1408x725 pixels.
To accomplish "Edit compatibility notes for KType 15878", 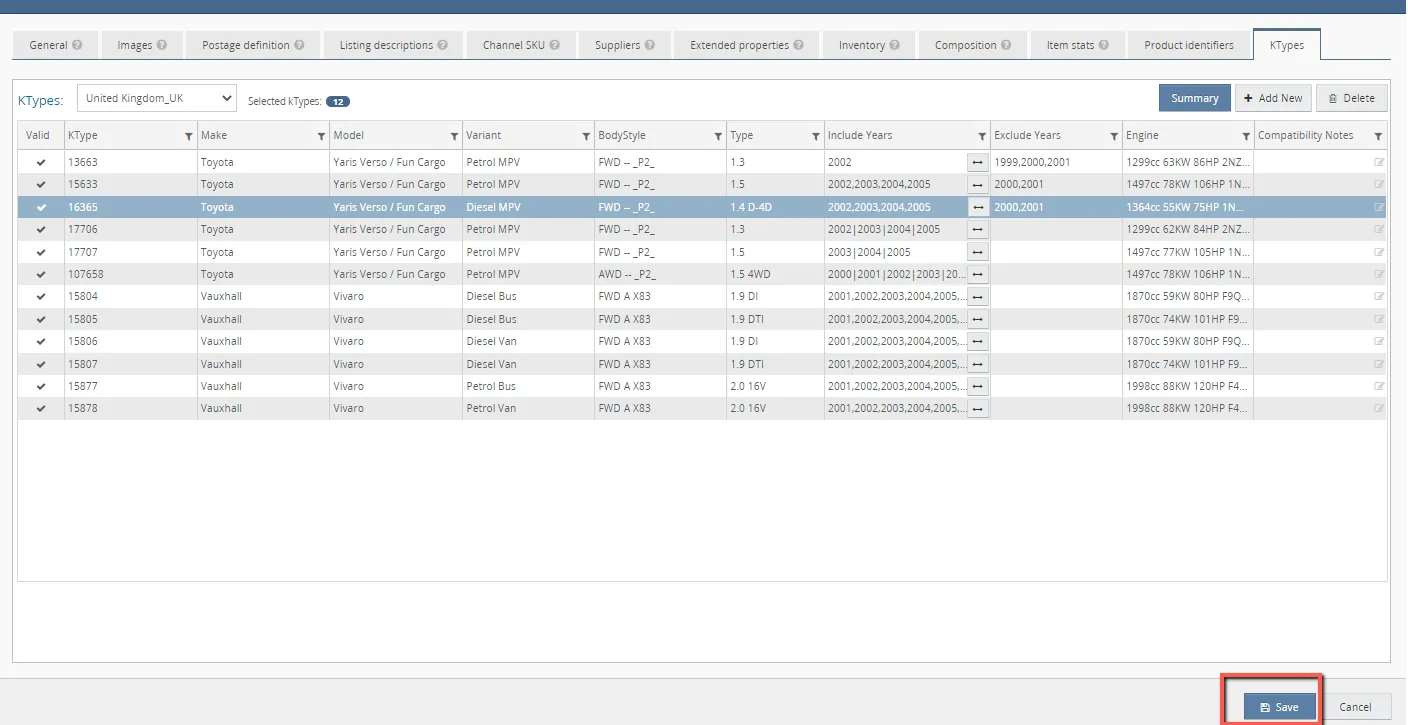I will (1379, 408).
